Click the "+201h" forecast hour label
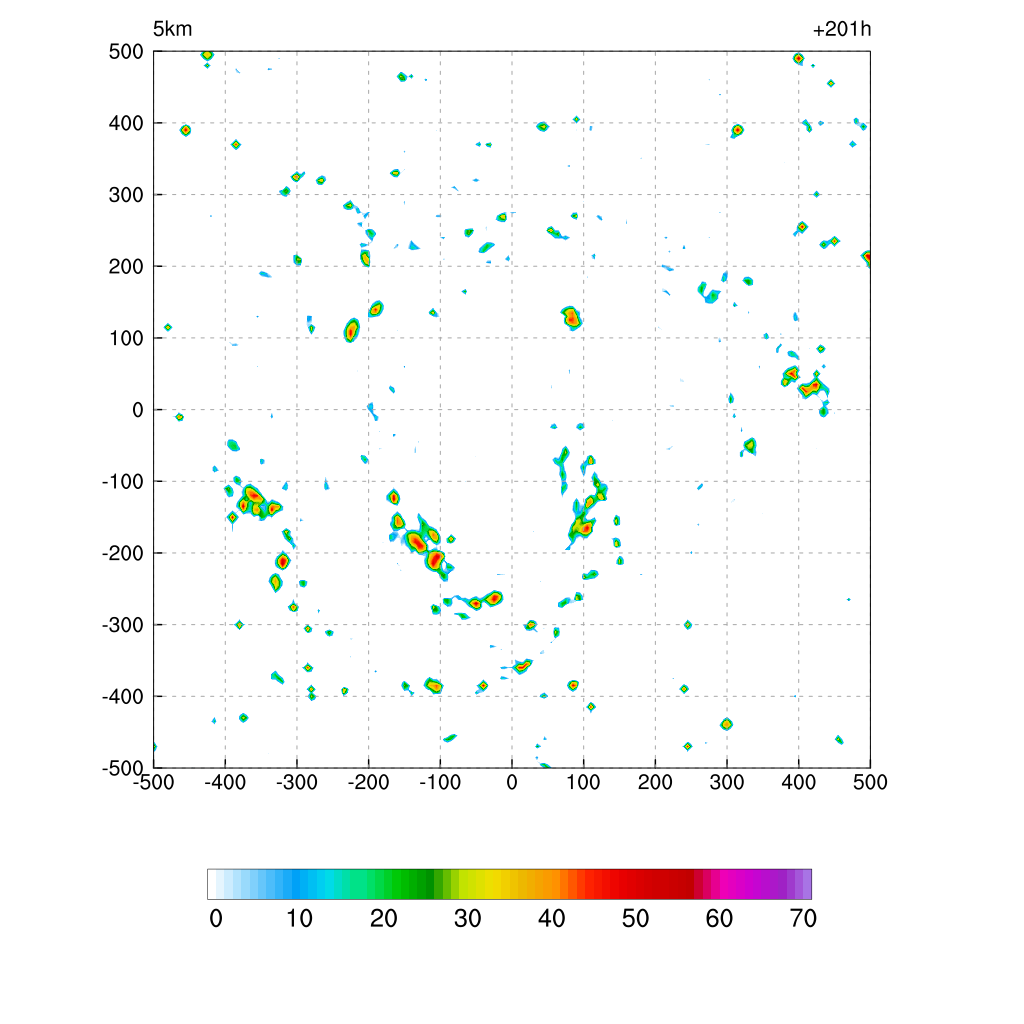The image size is (1024, 1024). coord(842,29)
